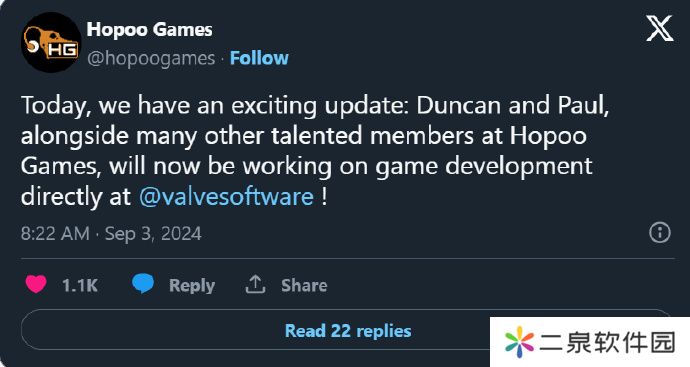Click the colorful flower watermark logo
The height and width of the screenshot is (367, 690).
coord(519,341)
